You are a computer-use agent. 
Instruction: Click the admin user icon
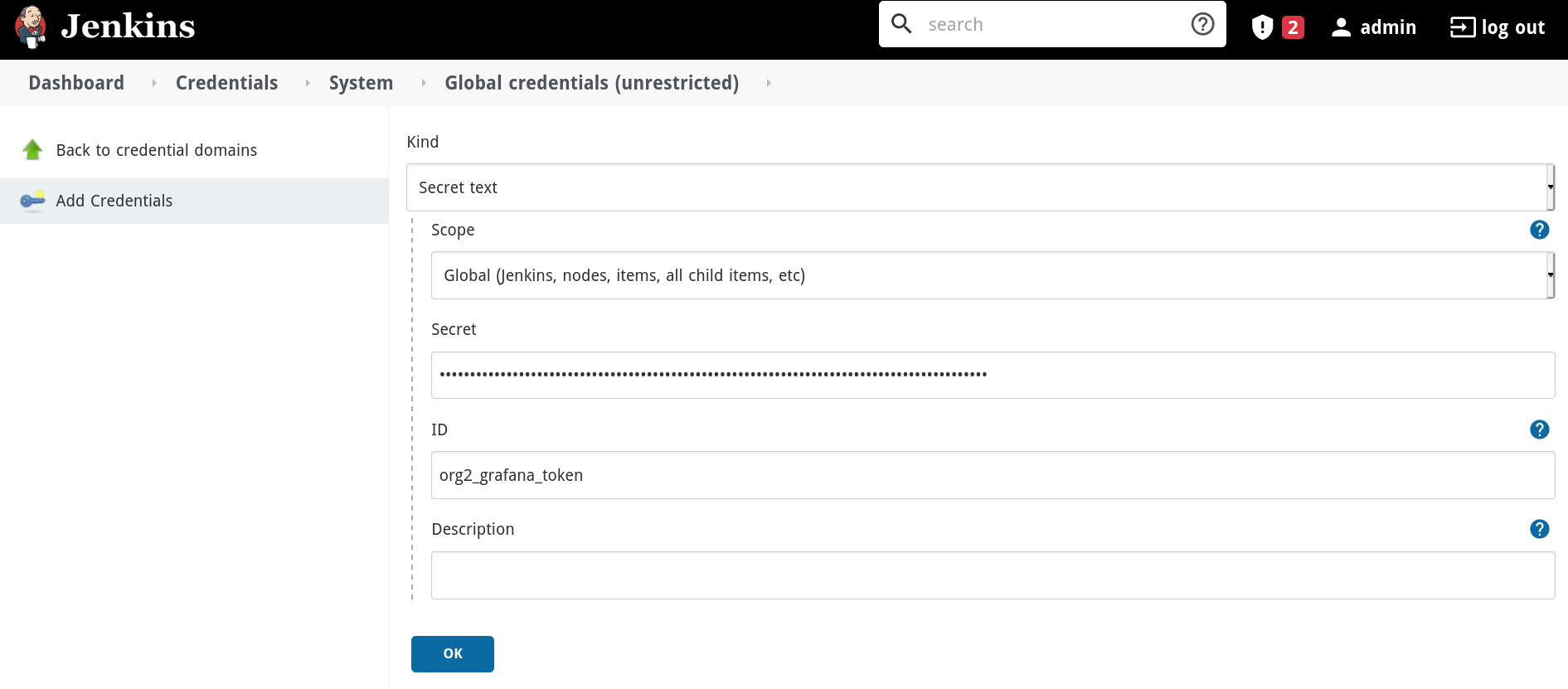[1341, 27]
